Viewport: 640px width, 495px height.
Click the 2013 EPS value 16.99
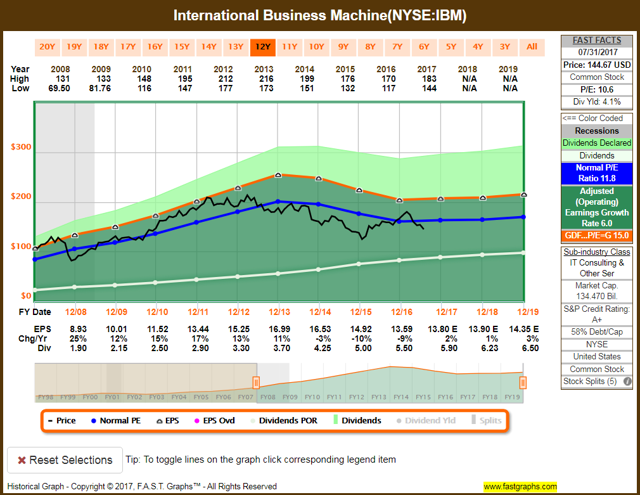pos(280,329)
